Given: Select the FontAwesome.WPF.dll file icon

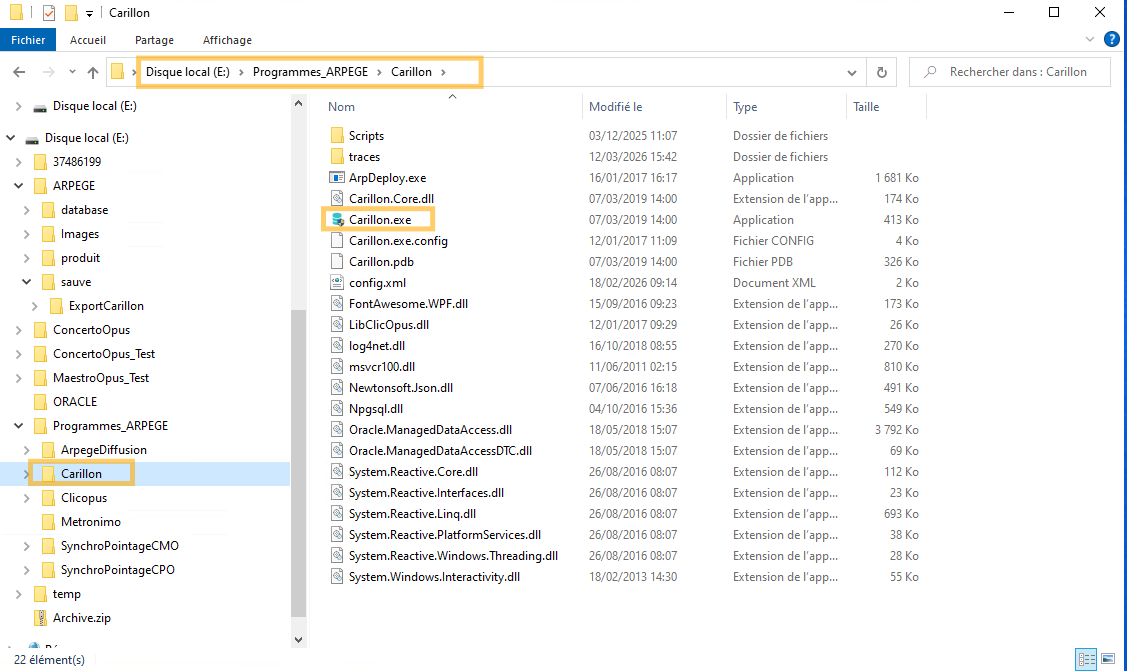Looking at the screenshot, I should 337,304.
